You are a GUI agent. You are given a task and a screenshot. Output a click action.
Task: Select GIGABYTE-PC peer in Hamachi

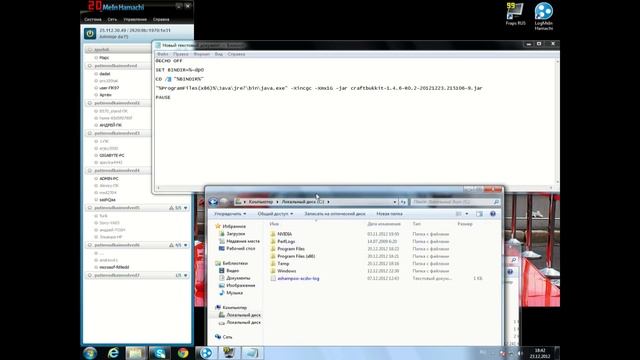tap(112, 156)
